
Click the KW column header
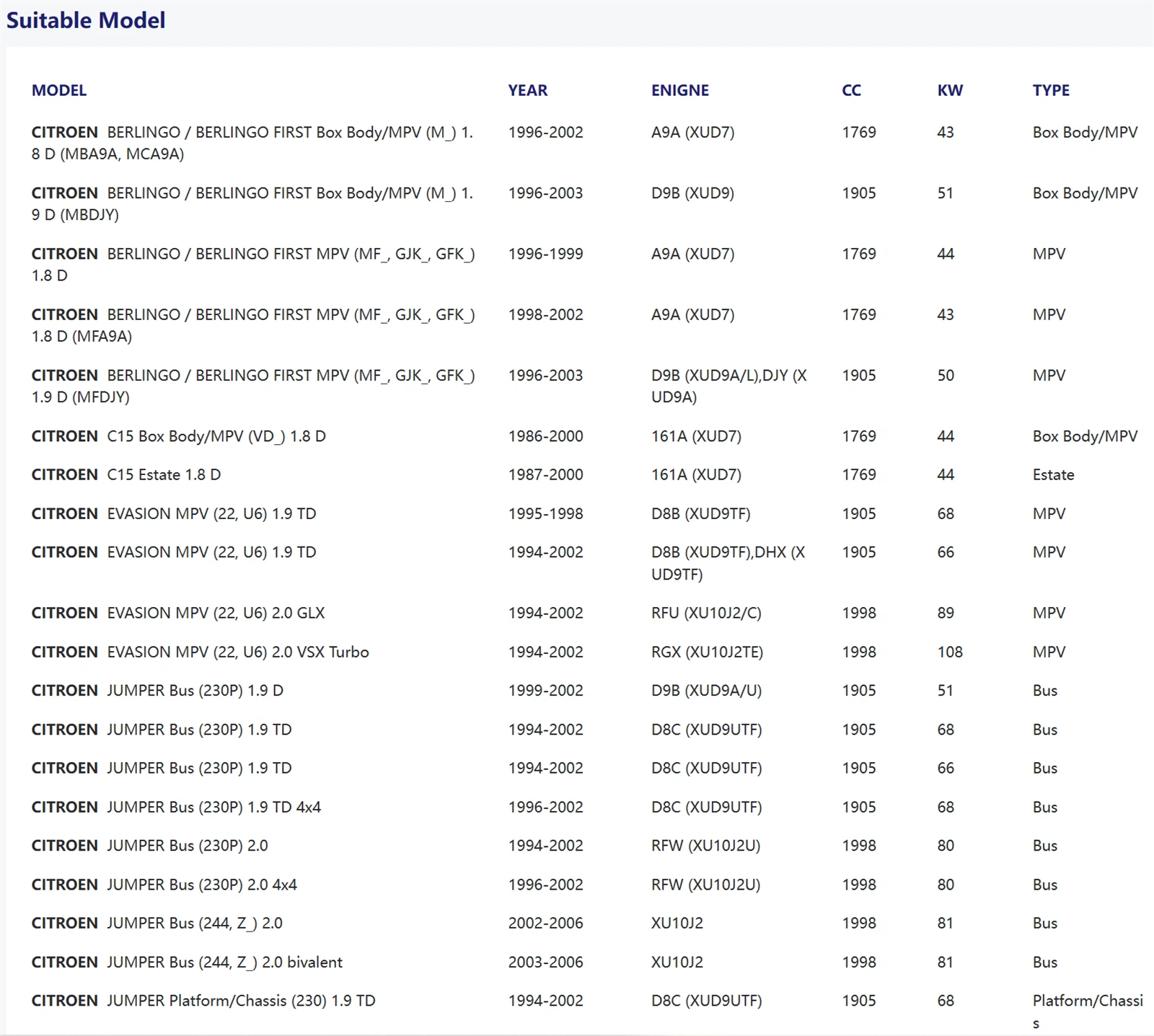click(x=950, y=90)
